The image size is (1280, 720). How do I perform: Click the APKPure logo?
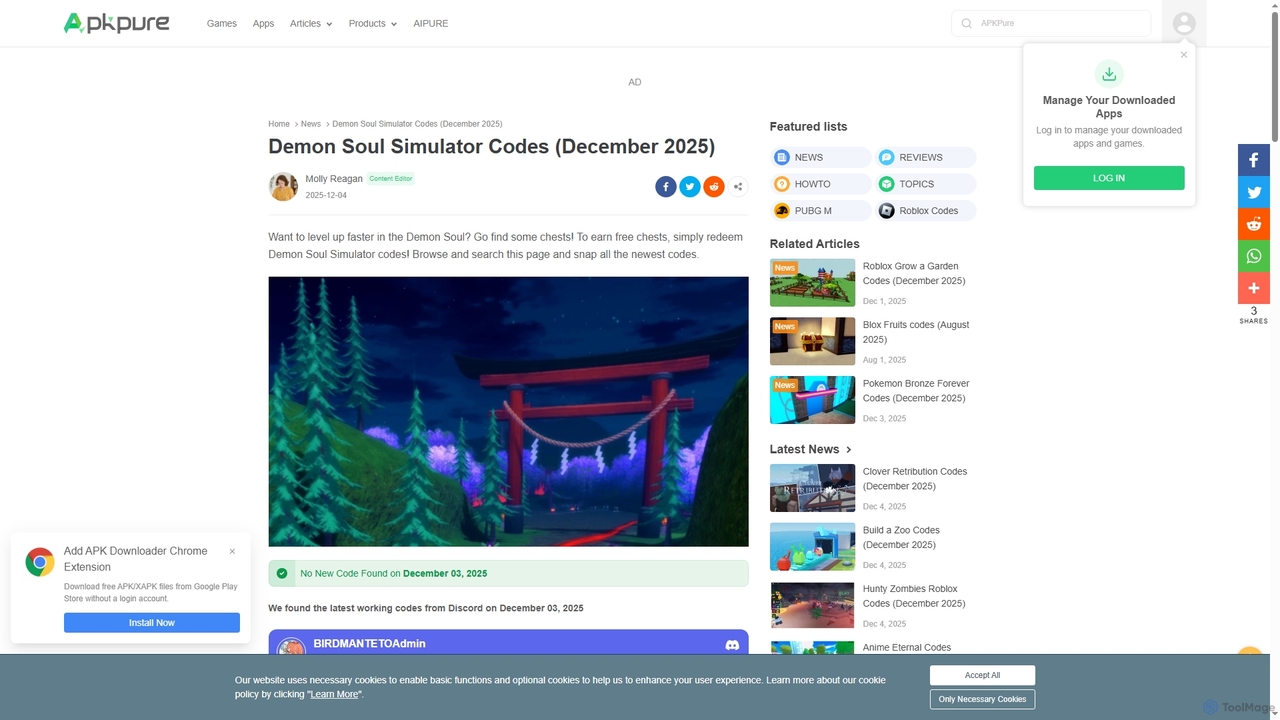tap(116, 23)
